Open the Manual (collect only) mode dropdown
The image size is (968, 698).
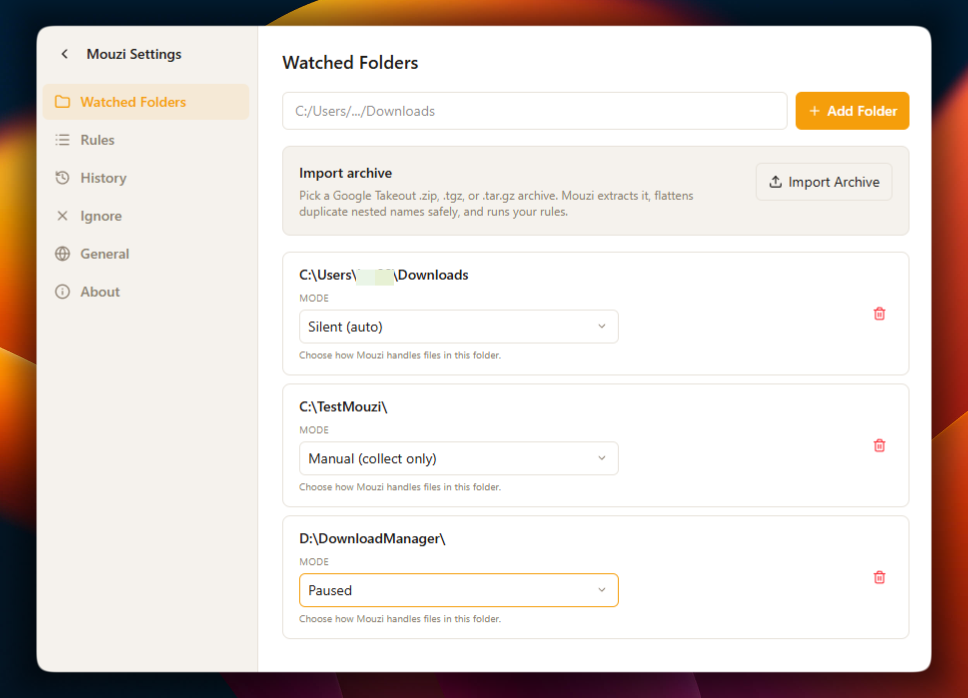tap(459, 459)
